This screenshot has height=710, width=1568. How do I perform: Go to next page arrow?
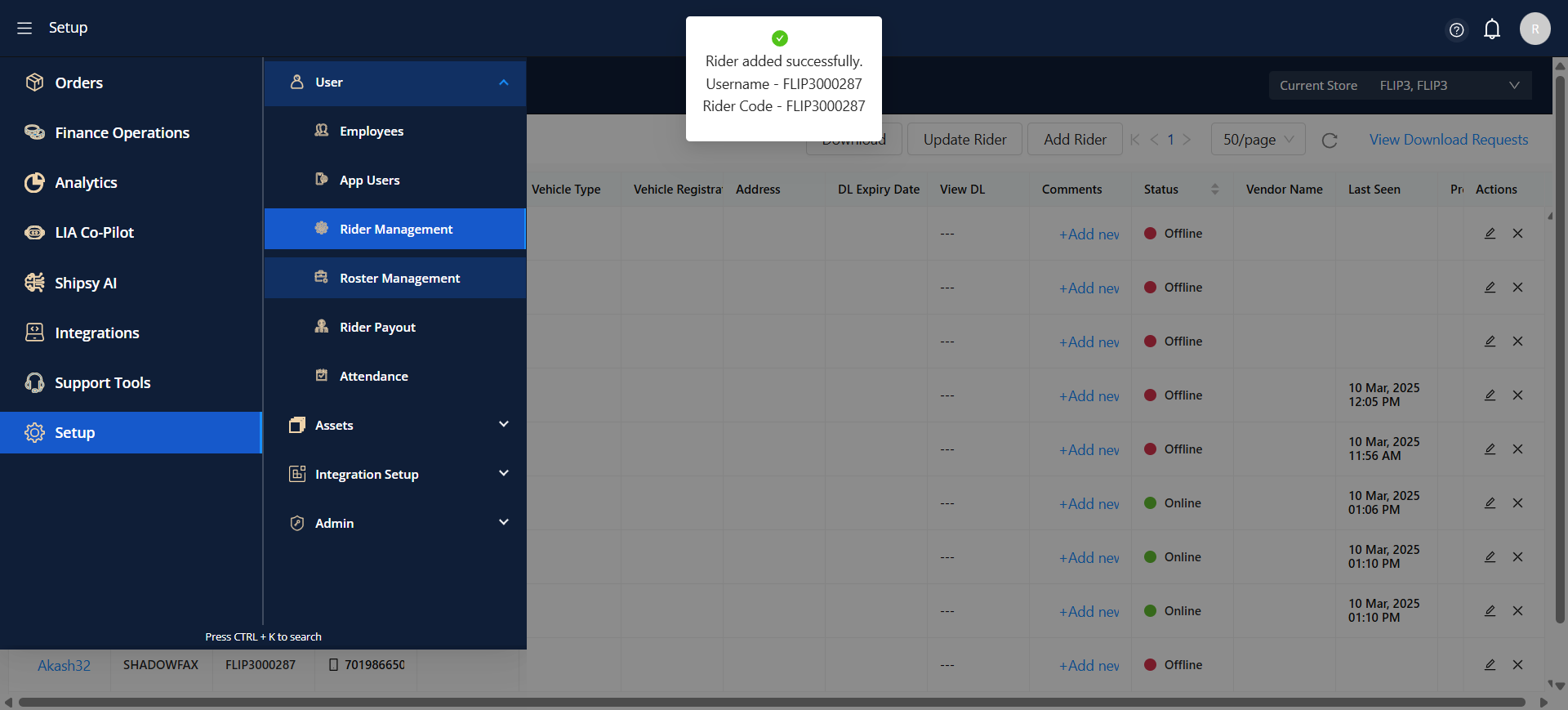coord(1187,140)
